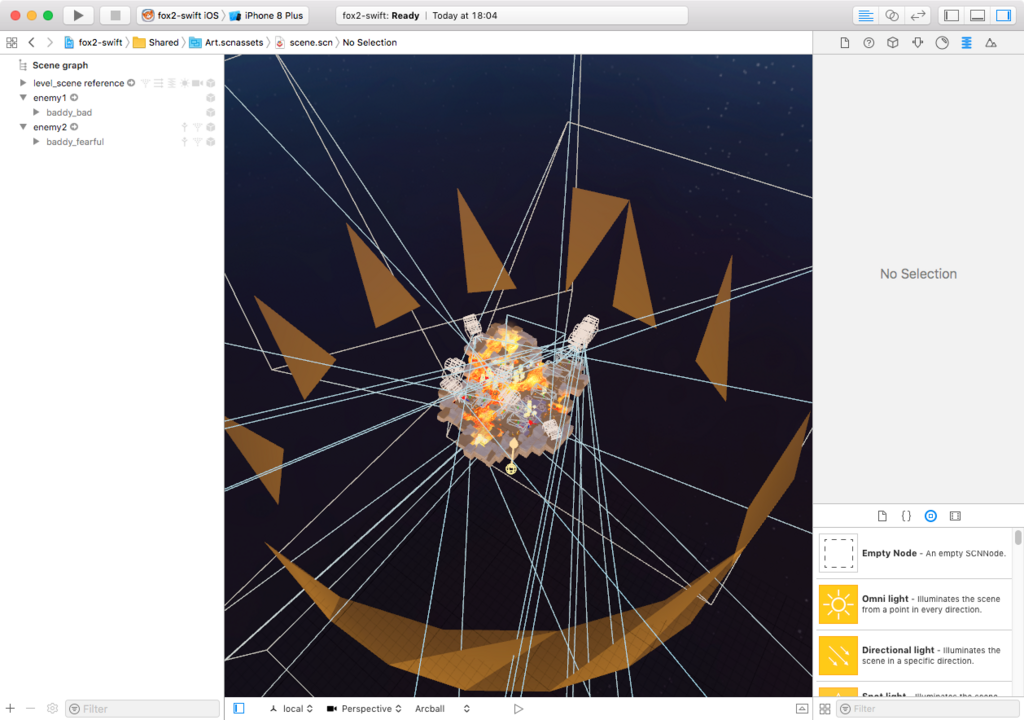Collapse enemy2 node
This screenshot has height=720, width=1024.
coord(23,127)
